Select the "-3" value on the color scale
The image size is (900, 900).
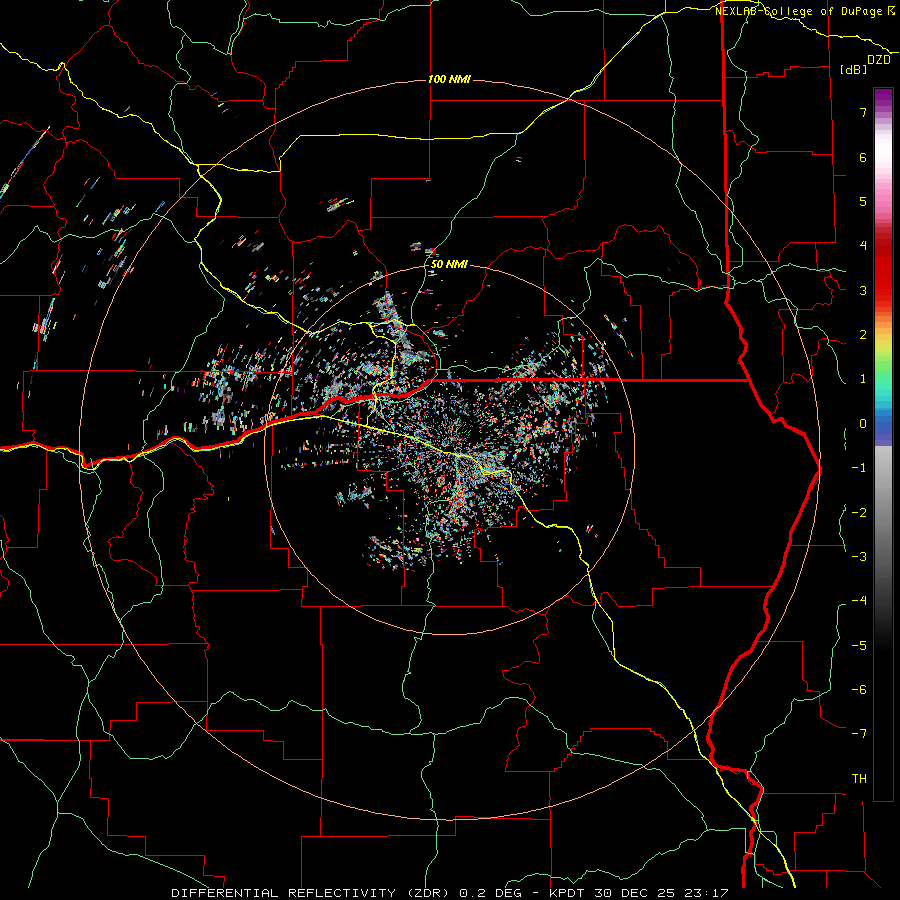tap(859, 557)
